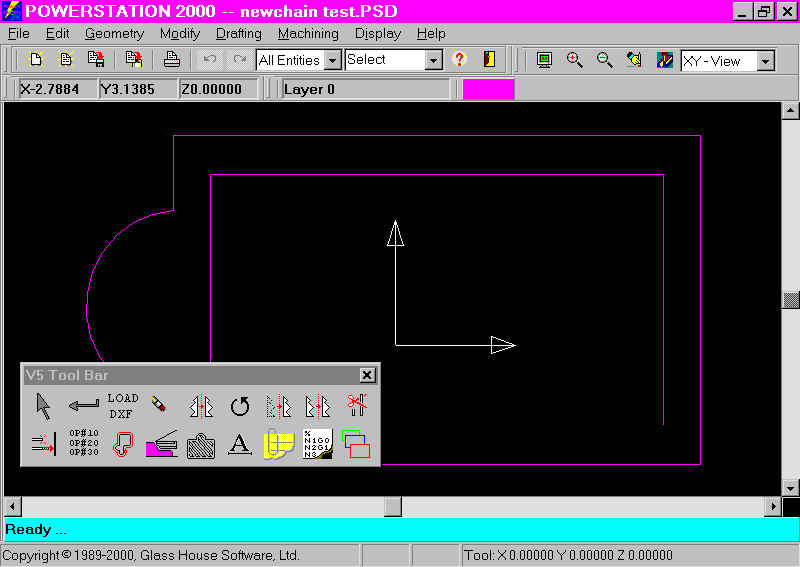This screenshot has height=567, width=800.
Task: Open the File menu
Action: click(x=19, y=34)
